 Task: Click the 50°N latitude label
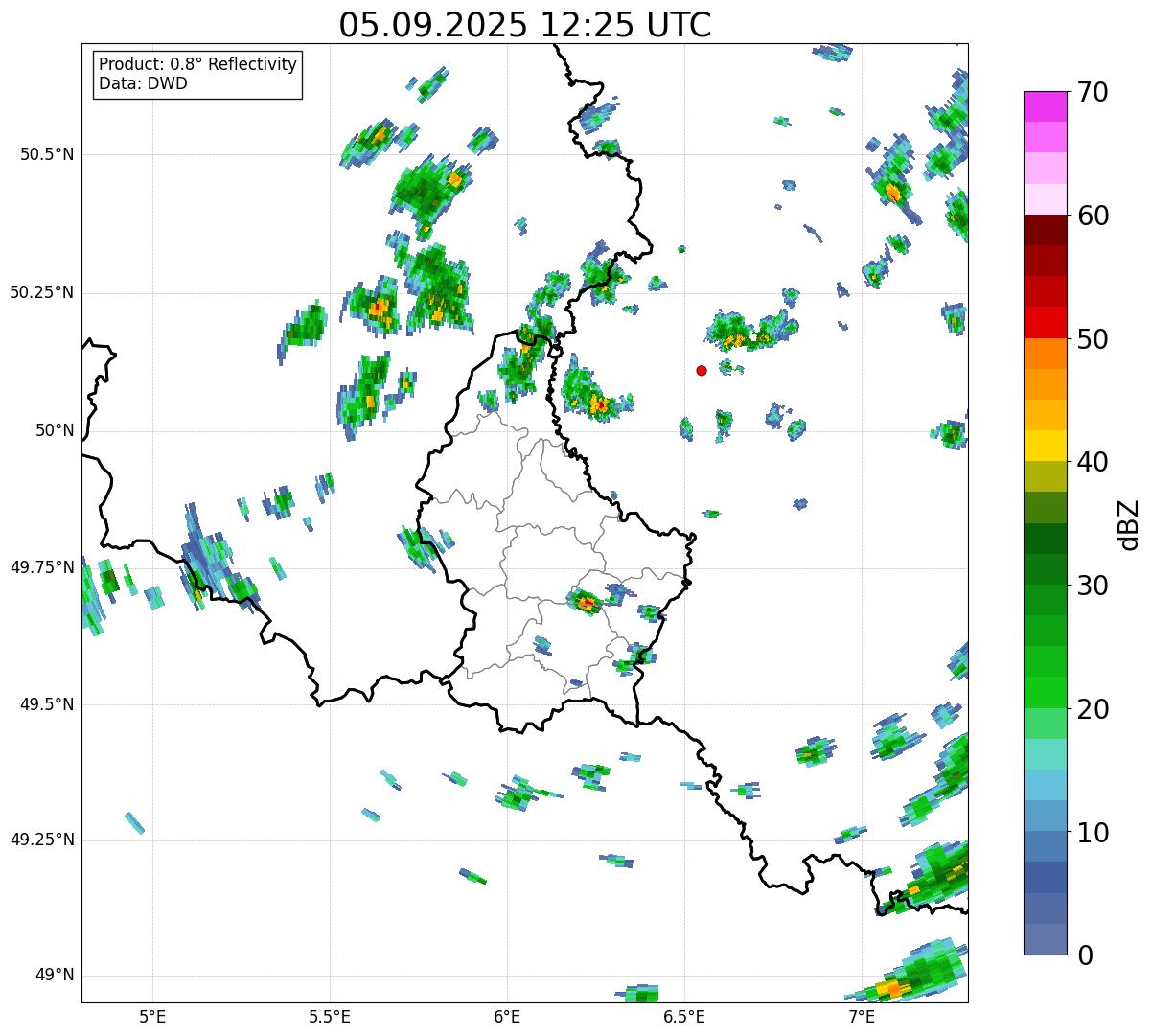54,430
